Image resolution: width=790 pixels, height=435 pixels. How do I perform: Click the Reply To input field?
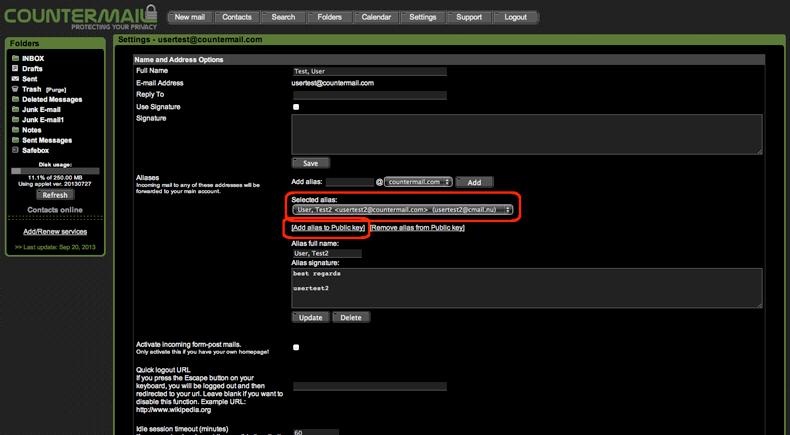[370, 95]
